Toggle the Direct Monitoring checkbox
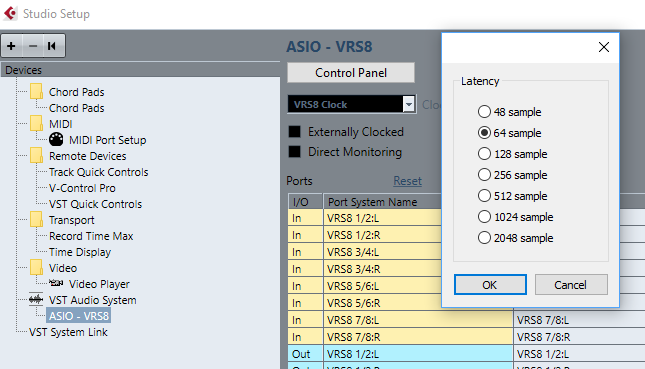This screenshot has width=645, height=369. pos(295,152)
